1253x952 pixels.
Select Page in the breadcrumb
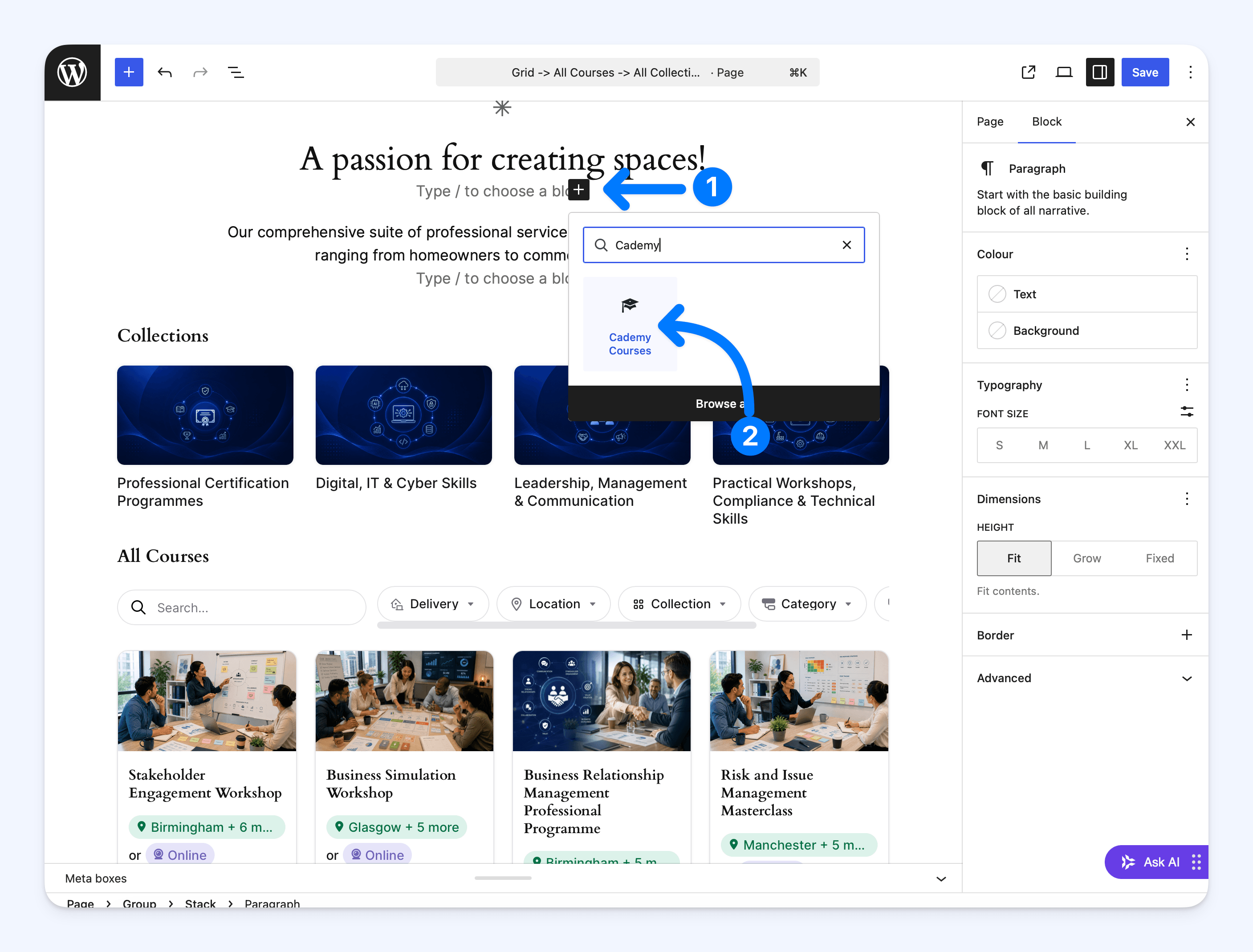(81, 903)
